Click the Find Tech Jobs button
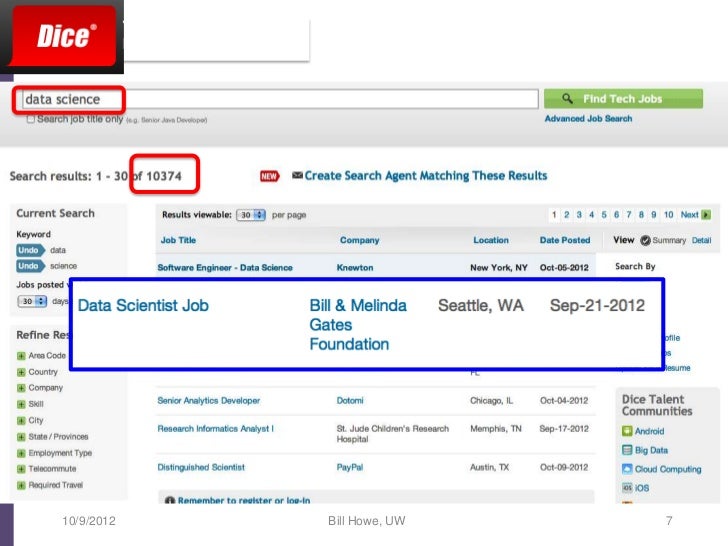Image resolution: width=728 pixels, height=546 pixels. click(x=623, y=99)
